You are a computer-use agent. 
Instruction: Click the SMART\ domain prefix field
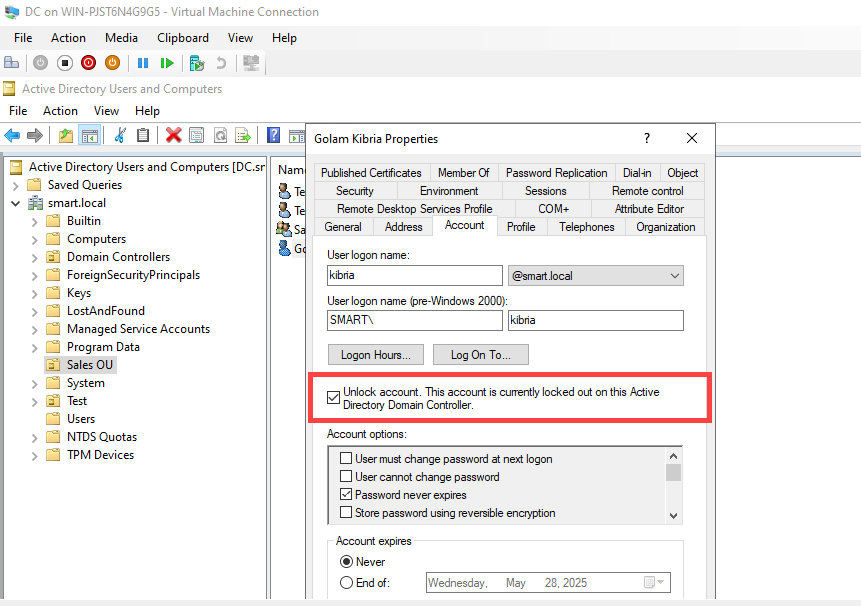(415, 320)
